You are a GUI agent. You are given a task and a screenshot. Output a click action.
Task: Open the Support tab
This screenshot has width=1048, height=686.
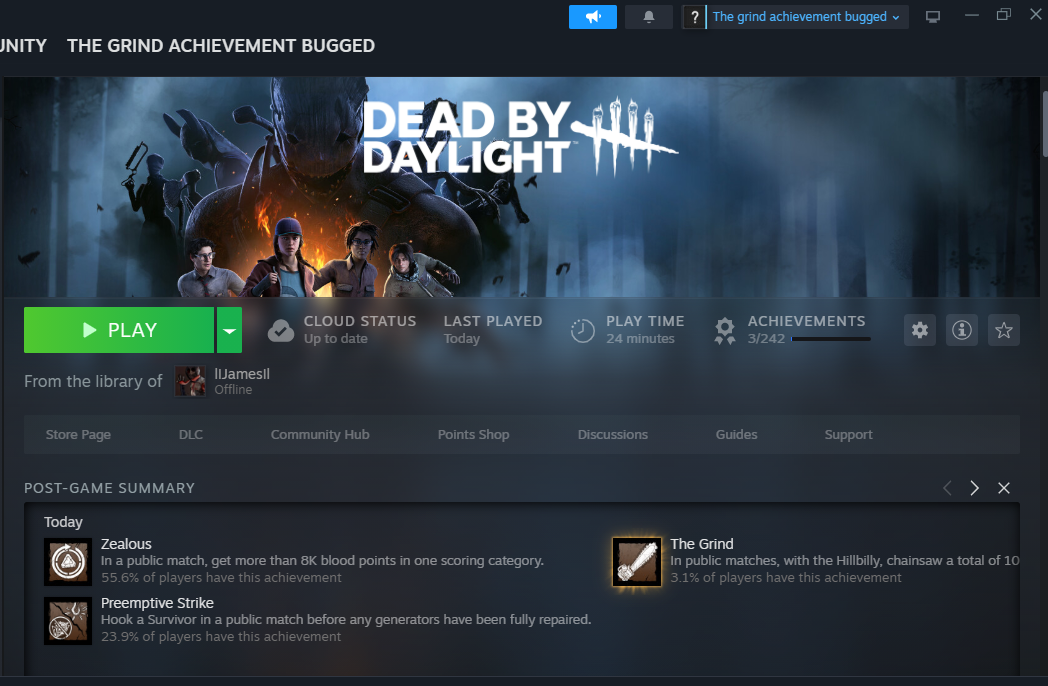[x=848, y=435]
